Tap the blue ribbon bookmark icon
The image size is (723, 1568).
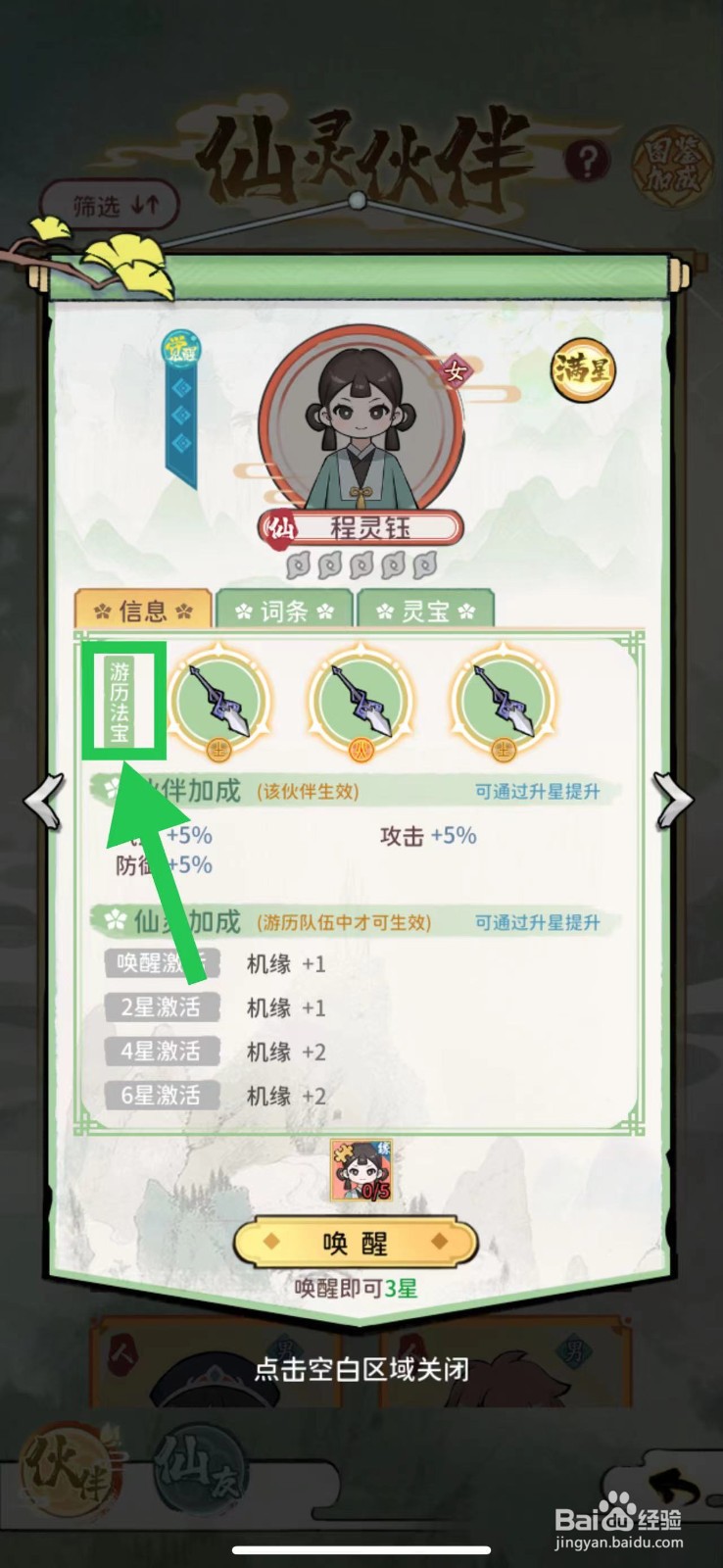point(181,408)
